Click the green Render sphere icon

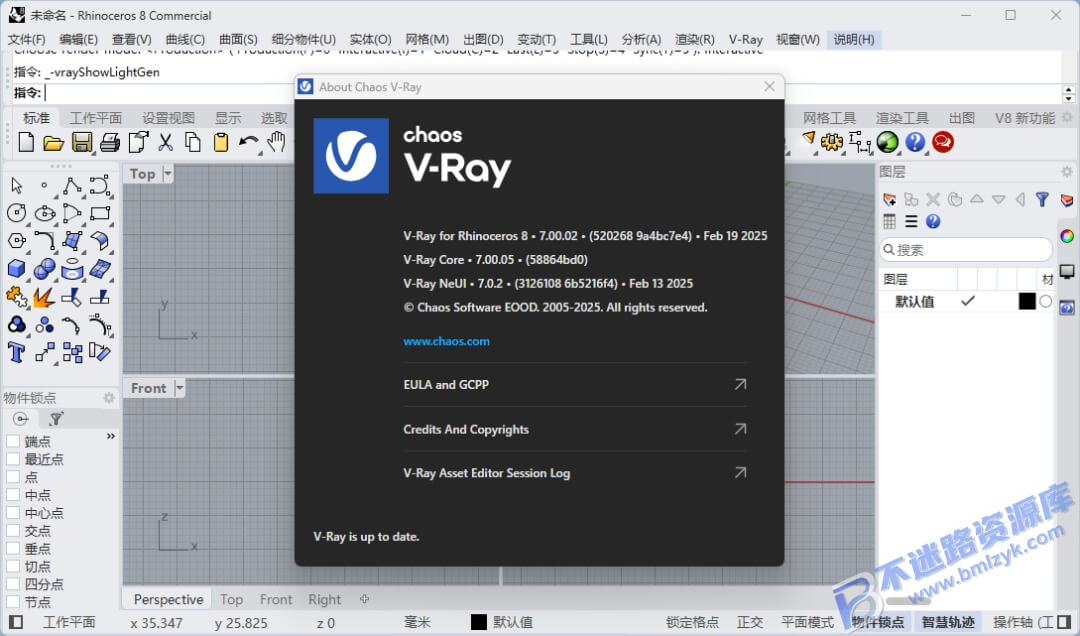click(x=887, y=143)
